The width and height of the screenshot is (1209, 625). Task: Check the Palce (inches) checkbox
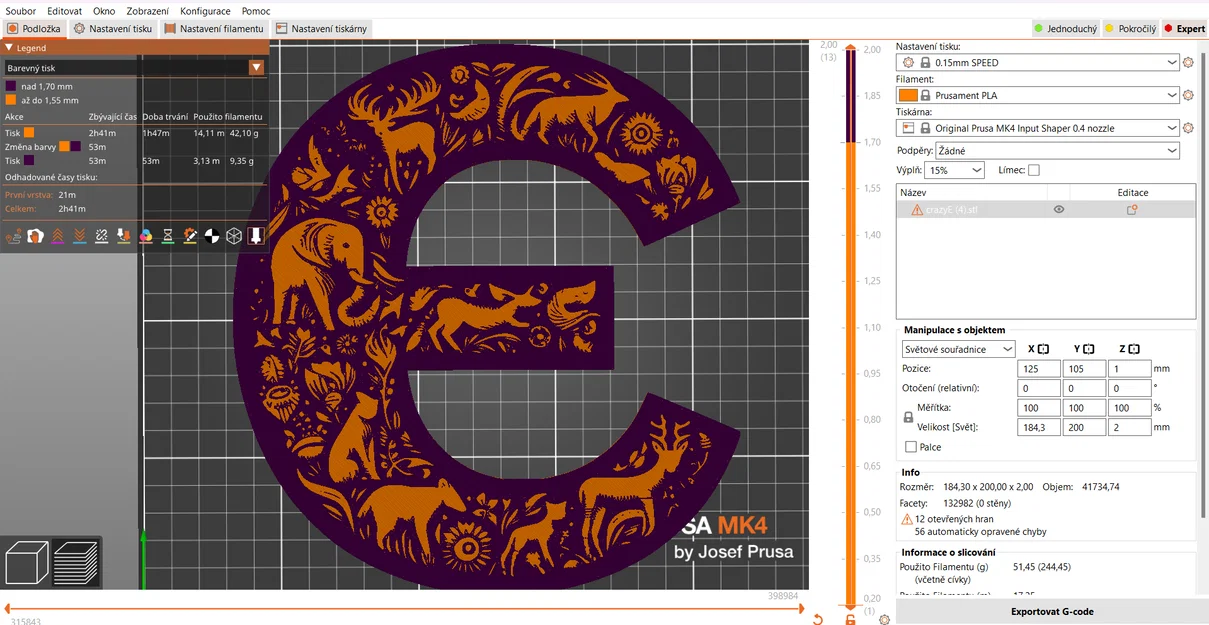(910, 447)
